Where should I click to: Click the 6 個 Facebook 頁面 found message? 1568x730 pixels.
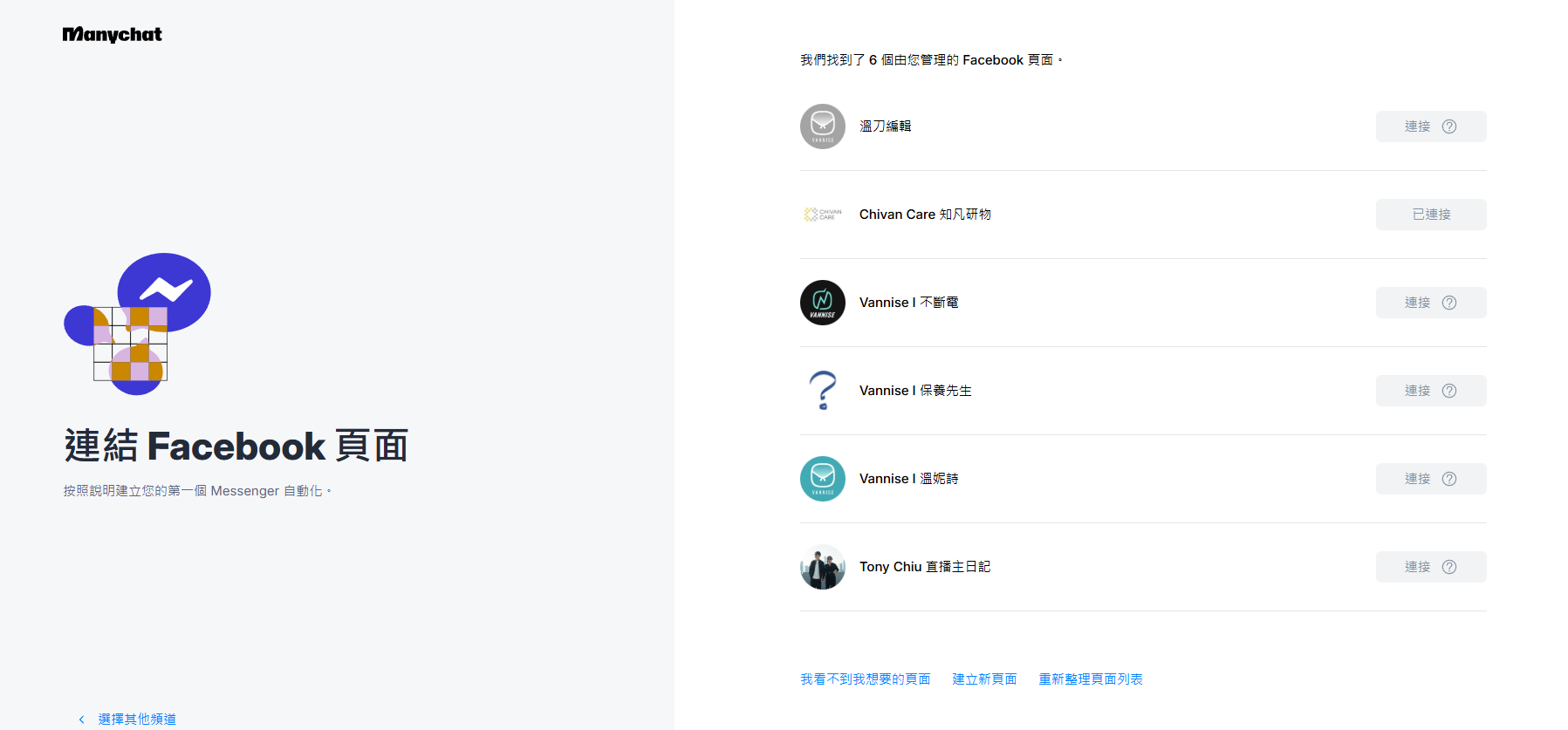pos(931,60)
